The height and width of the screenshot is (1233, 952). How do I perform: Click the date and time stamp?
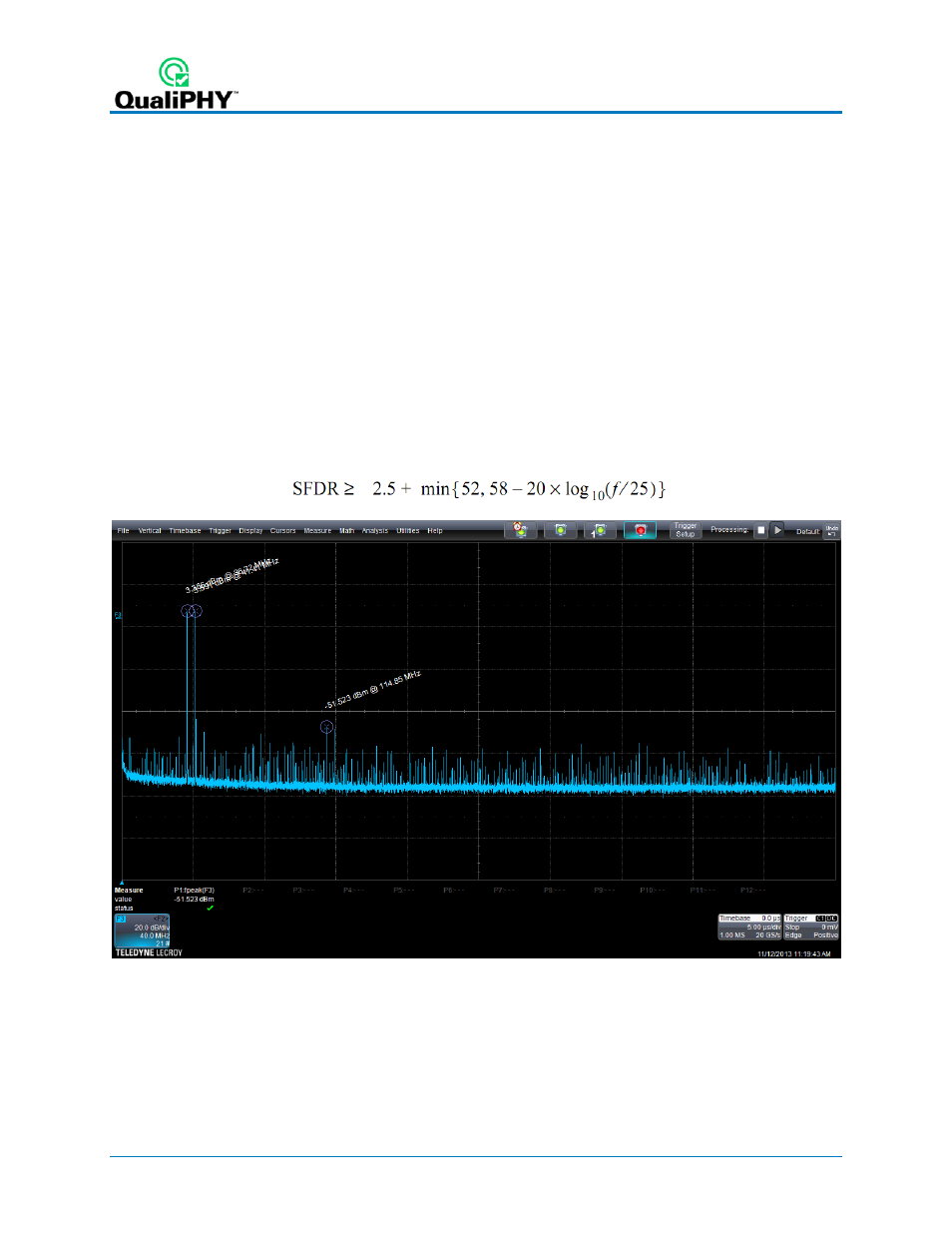pos(794,953)
